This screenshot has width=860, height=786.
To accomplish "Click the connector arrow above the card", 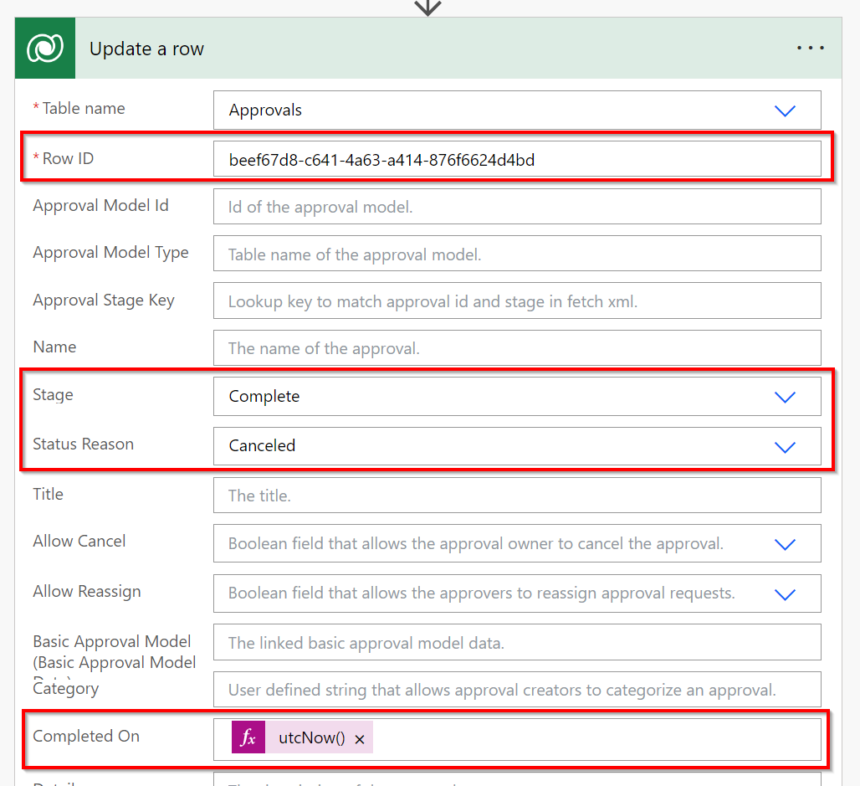I will click(x=428, y=8).
